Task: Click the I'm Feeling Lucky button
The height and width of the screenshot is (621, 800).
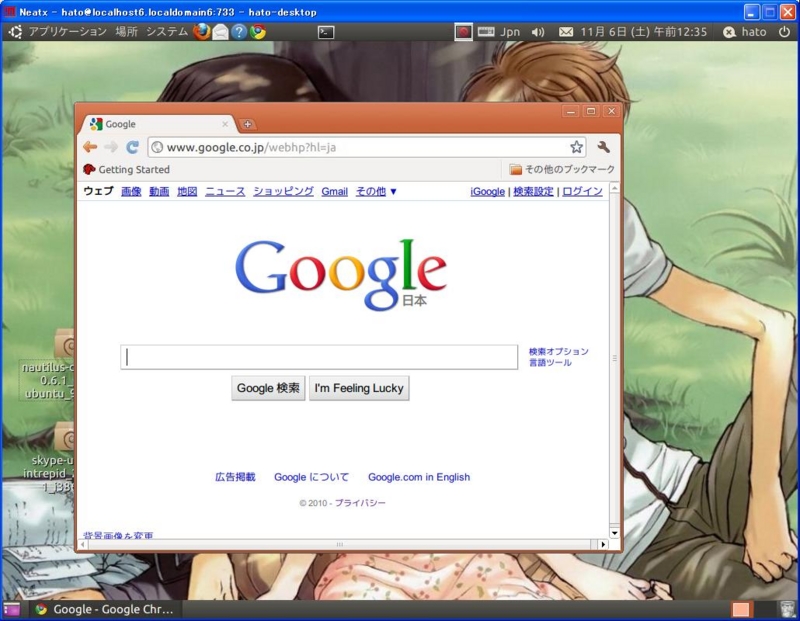Action: pyautogui.click(x=359, y=388)
